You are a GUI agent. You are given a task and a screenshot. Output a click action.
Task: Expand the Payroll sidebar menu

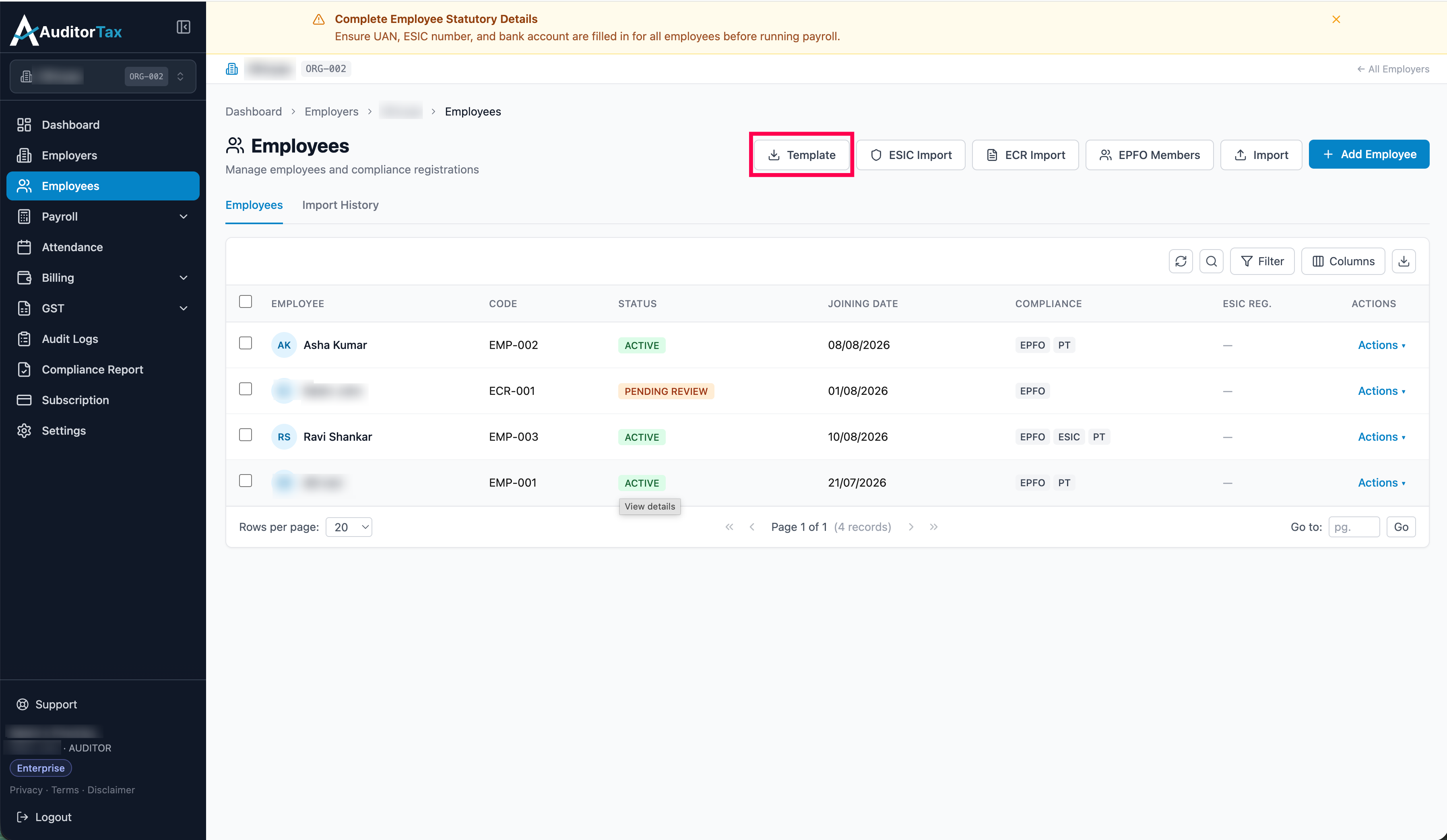point(103,217)
